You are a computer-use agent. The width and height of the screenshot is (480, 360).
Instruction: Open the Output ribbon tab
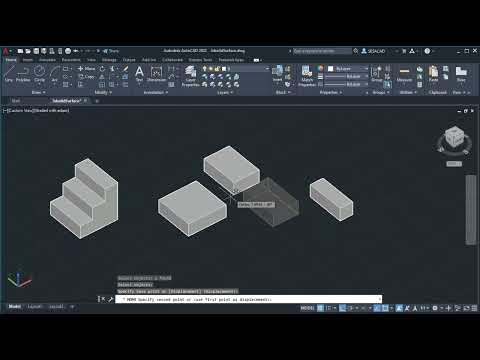coord(129,60)
